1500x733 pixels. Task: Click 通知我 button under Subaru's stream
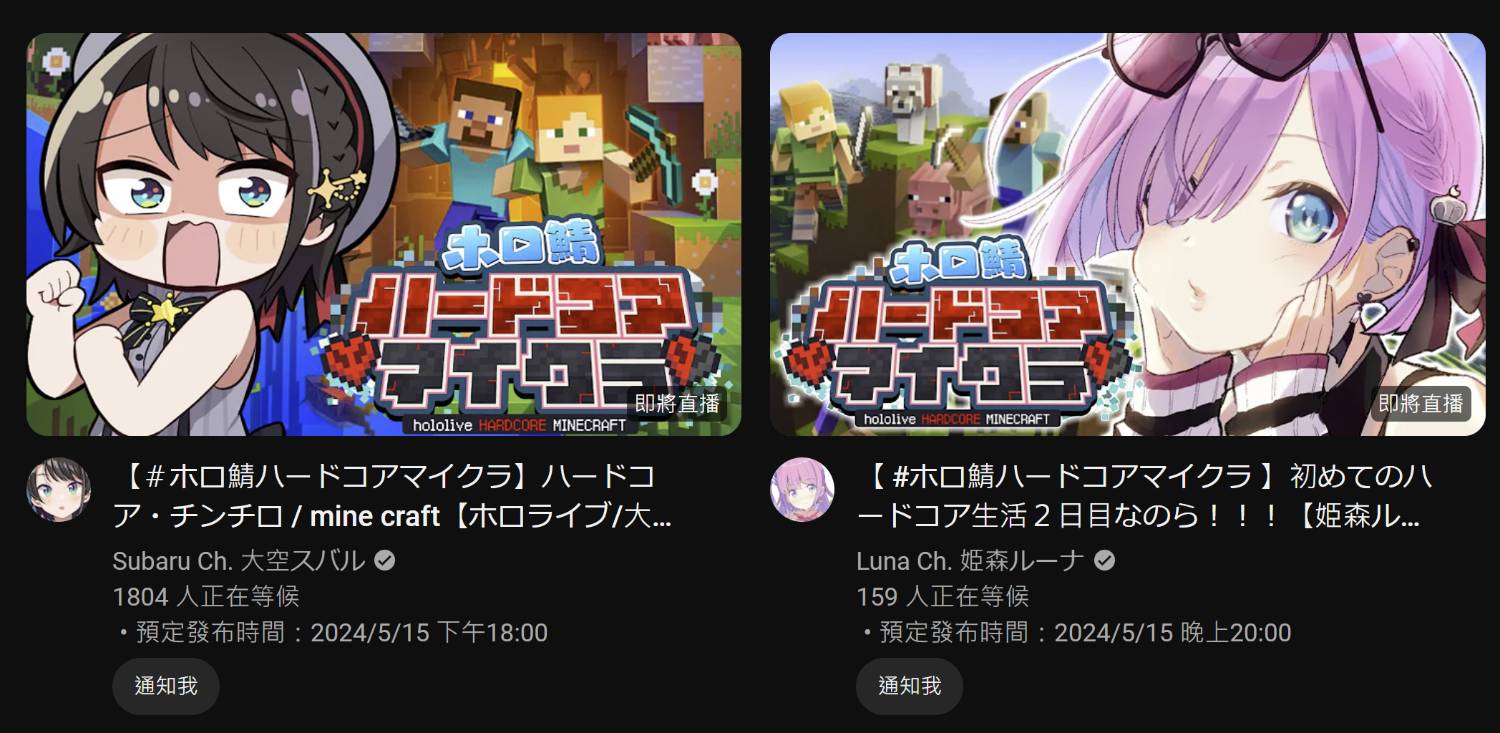pyautogui.click(x=166, y=686)
